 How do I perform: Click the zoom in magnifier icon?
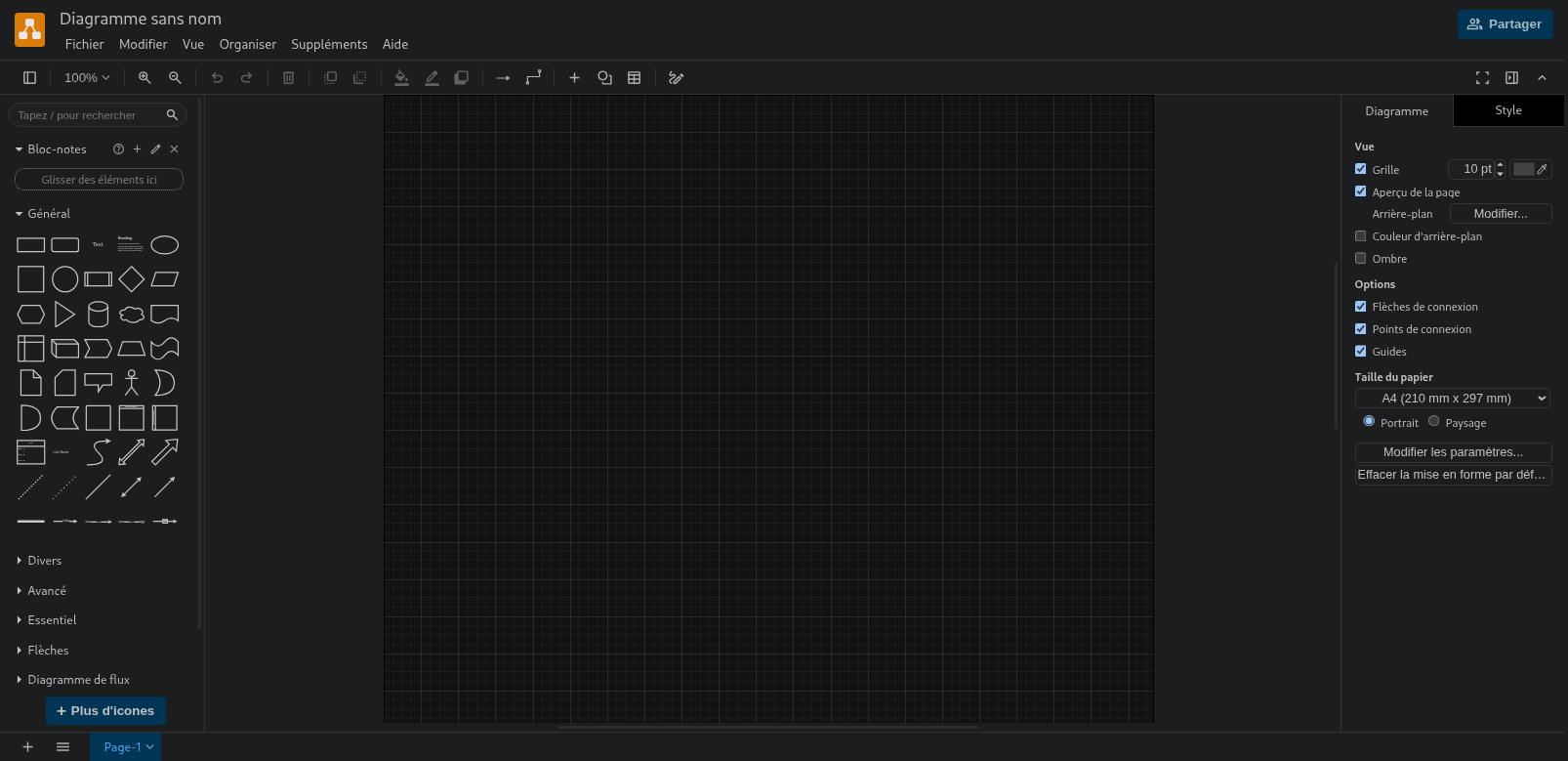point(144,78)
